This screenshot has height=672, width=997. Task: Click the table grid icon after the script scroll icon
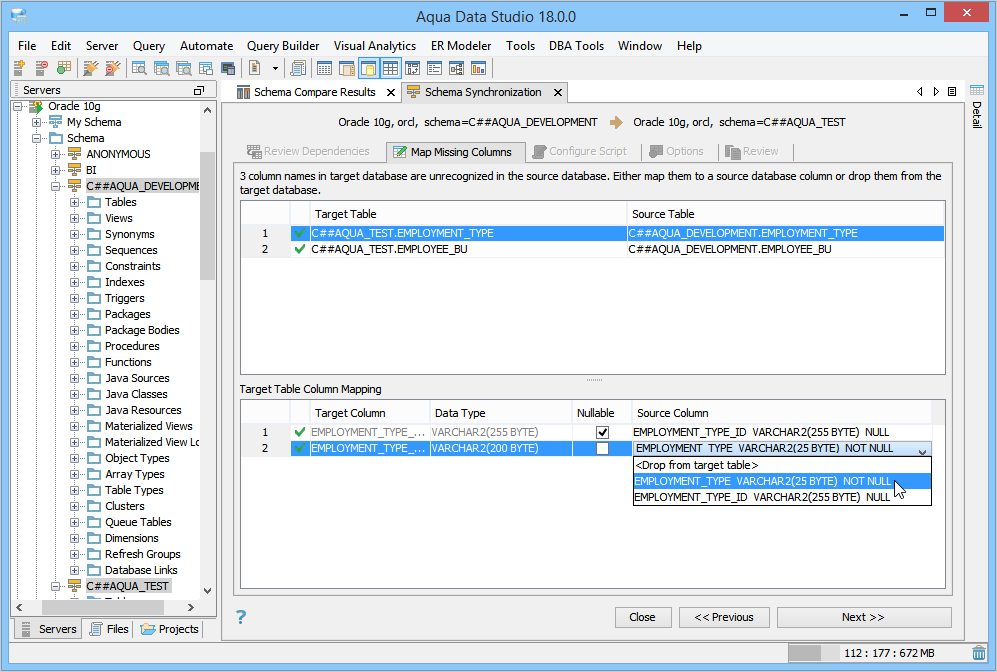tap(324, 67)
